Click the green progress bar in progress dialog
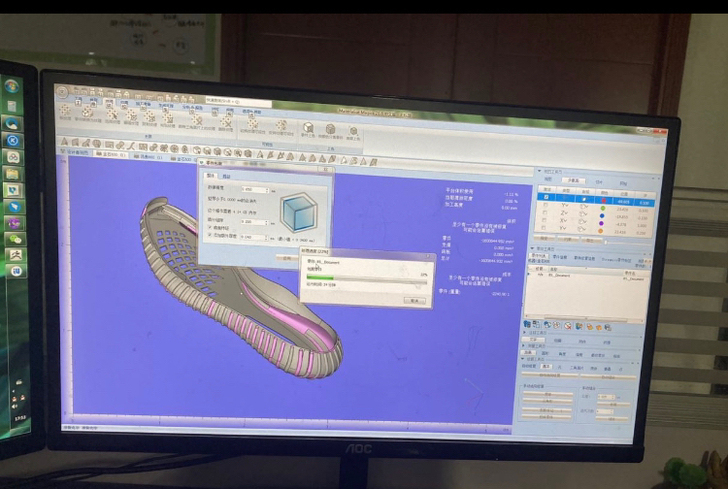Image resolution: width=728 pixels, height=489 pixels. pyautogui.click(x=320, y=278)
